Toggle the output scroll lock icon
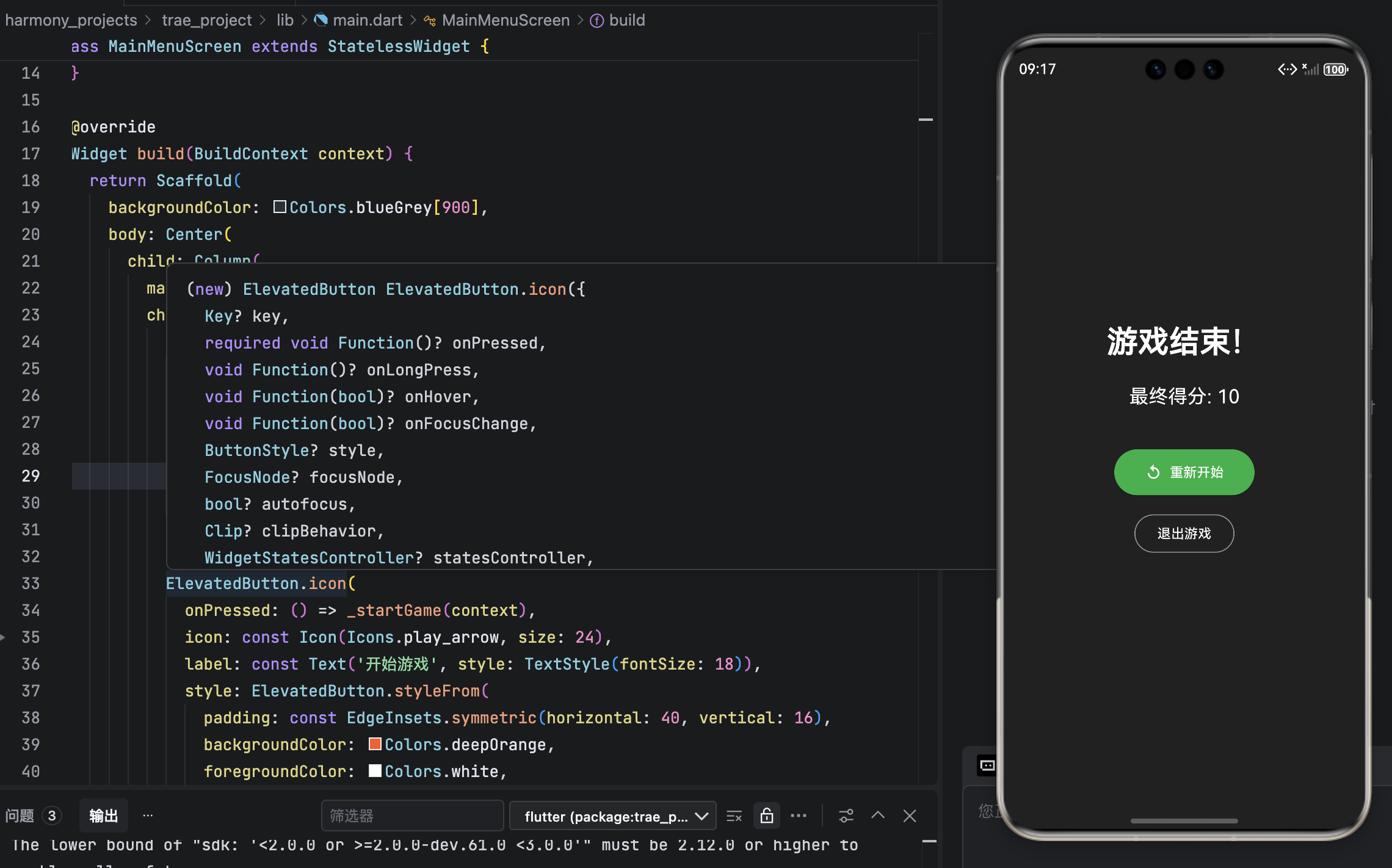This screenshot has width=1392, height=868. pyautogui.click(x=767, y=816)
